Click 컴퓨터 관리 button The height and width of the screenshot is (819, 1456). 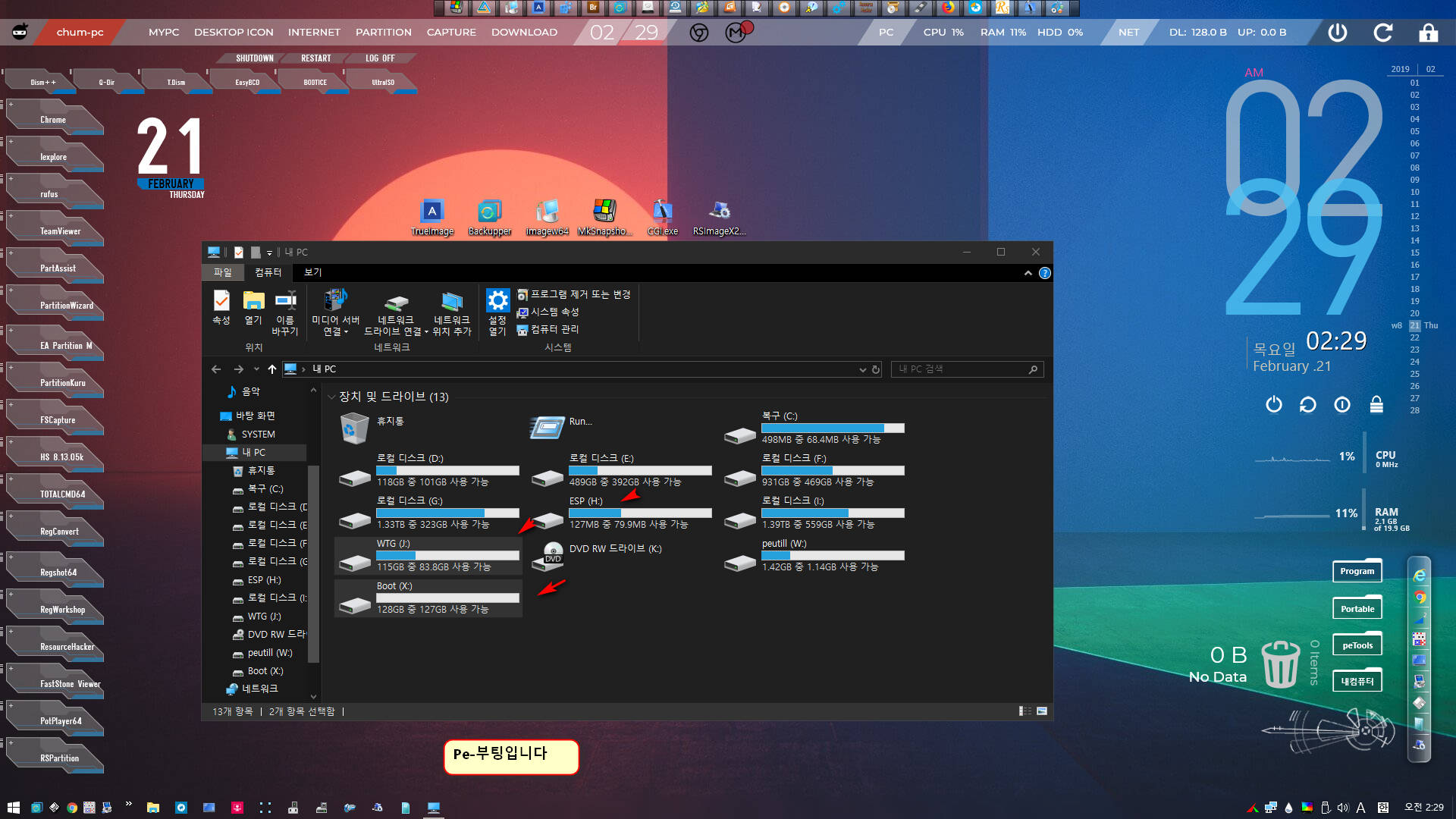[x=548, y=329]
